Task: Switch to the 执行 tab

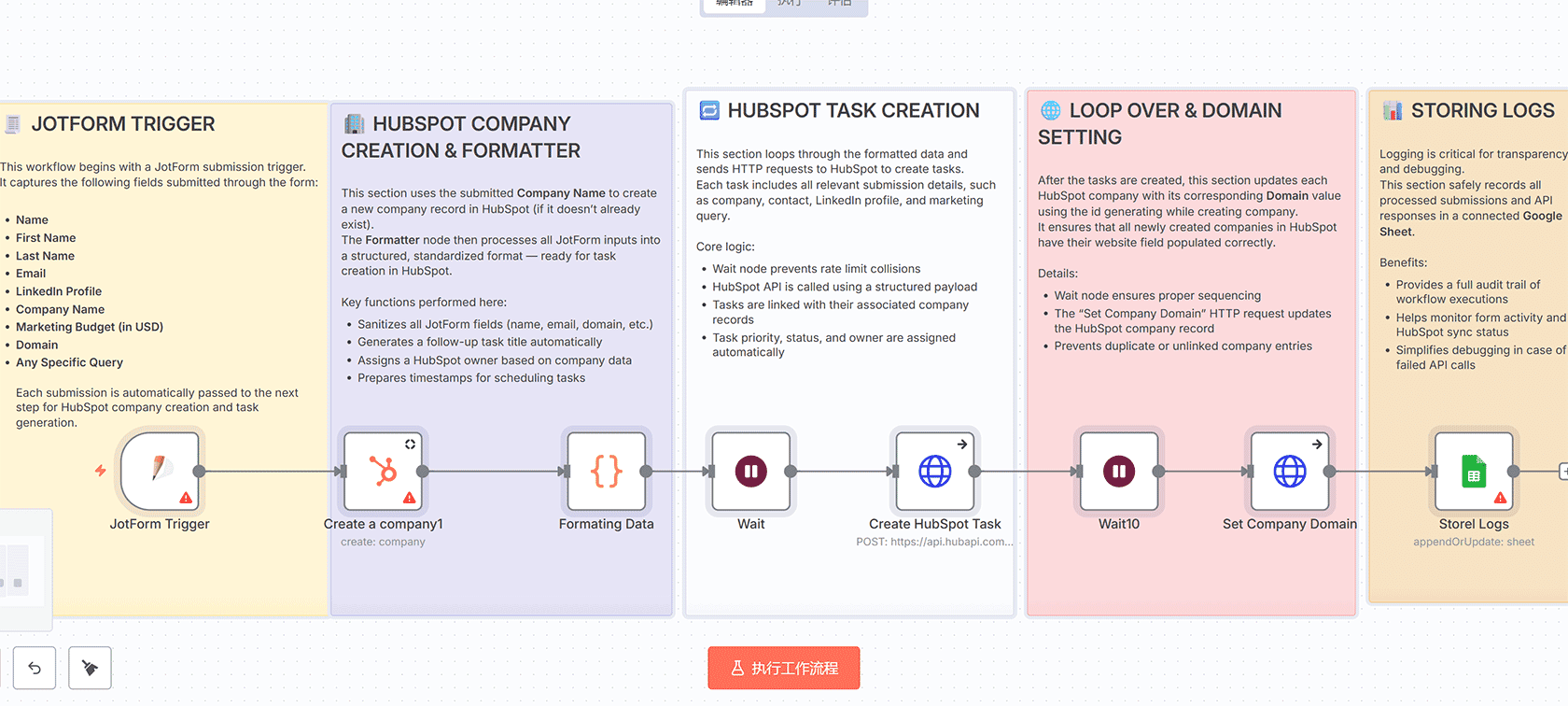Action: pyautogui.click(x=790, y=4)
